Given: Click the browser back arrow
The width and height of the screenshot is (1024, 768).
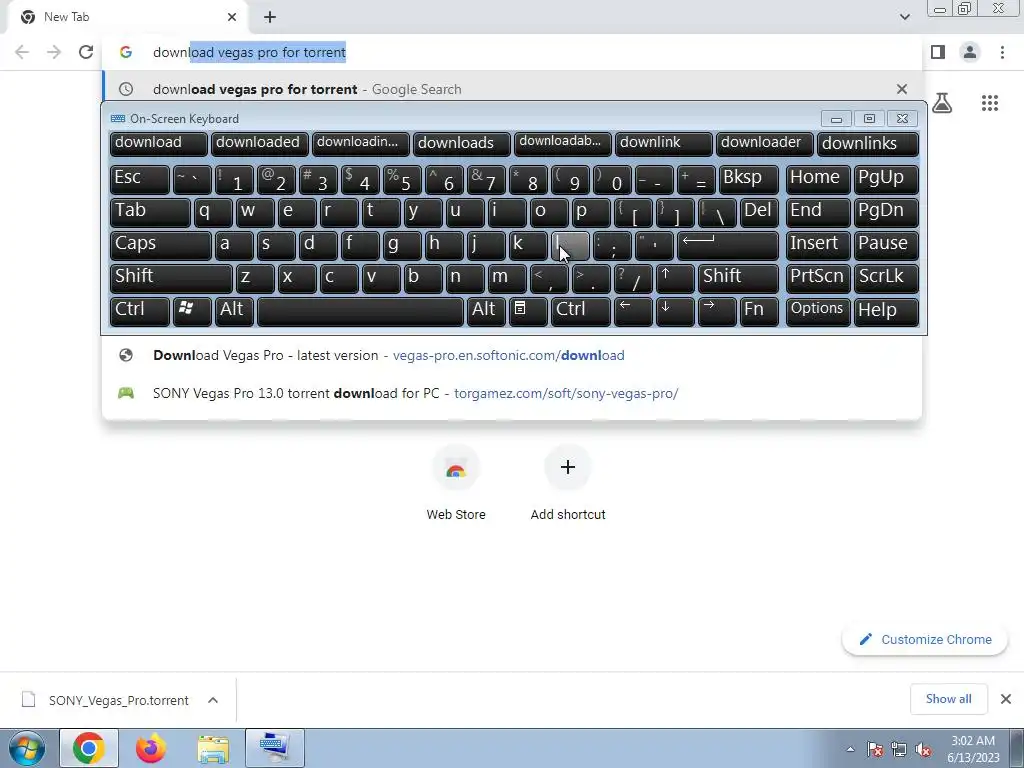Looking at the screenshot, I should pos(22,52).
